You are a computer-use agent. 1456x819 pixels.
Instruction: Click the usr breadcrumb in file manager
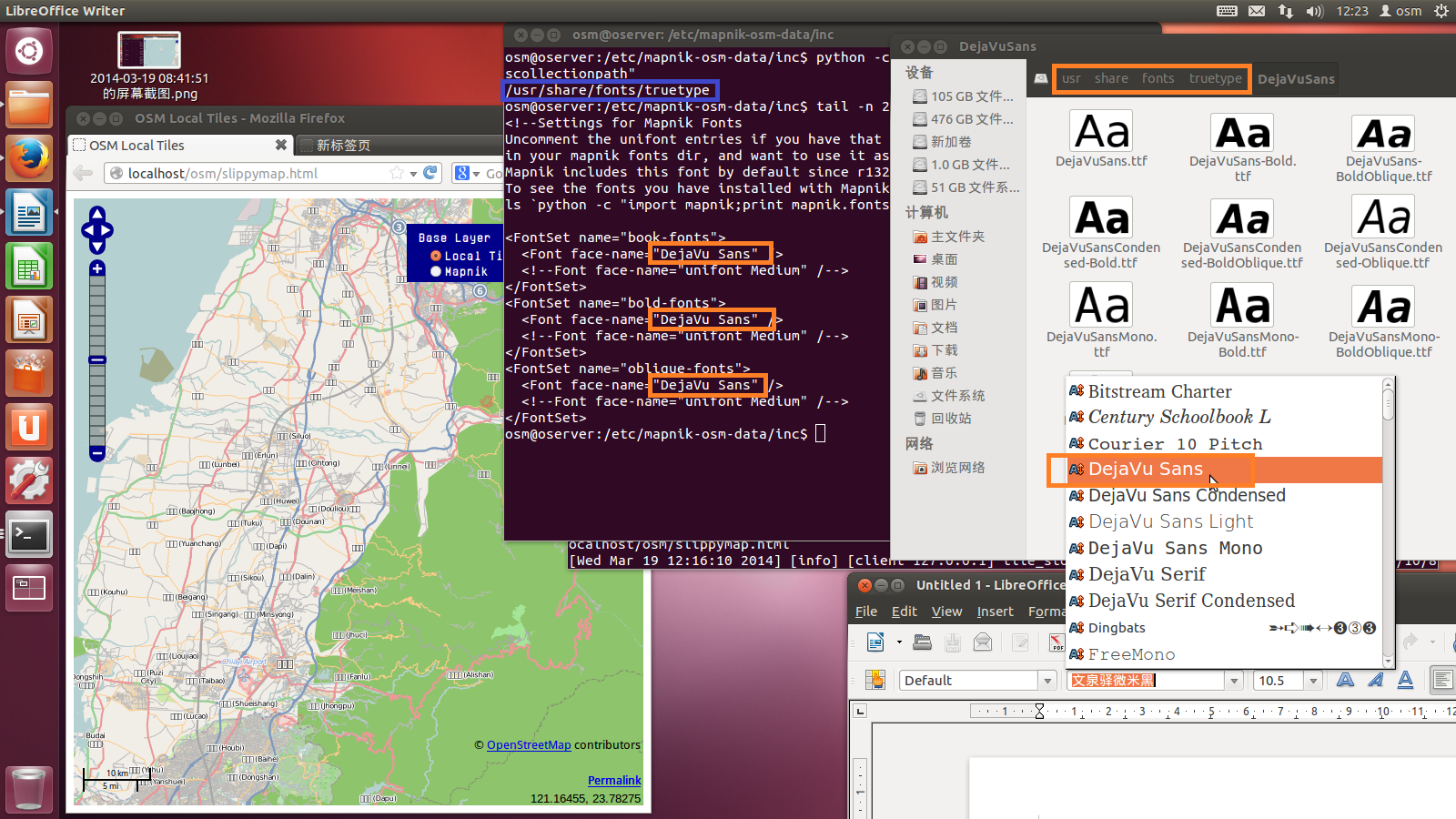click(x=1071, y=78)
